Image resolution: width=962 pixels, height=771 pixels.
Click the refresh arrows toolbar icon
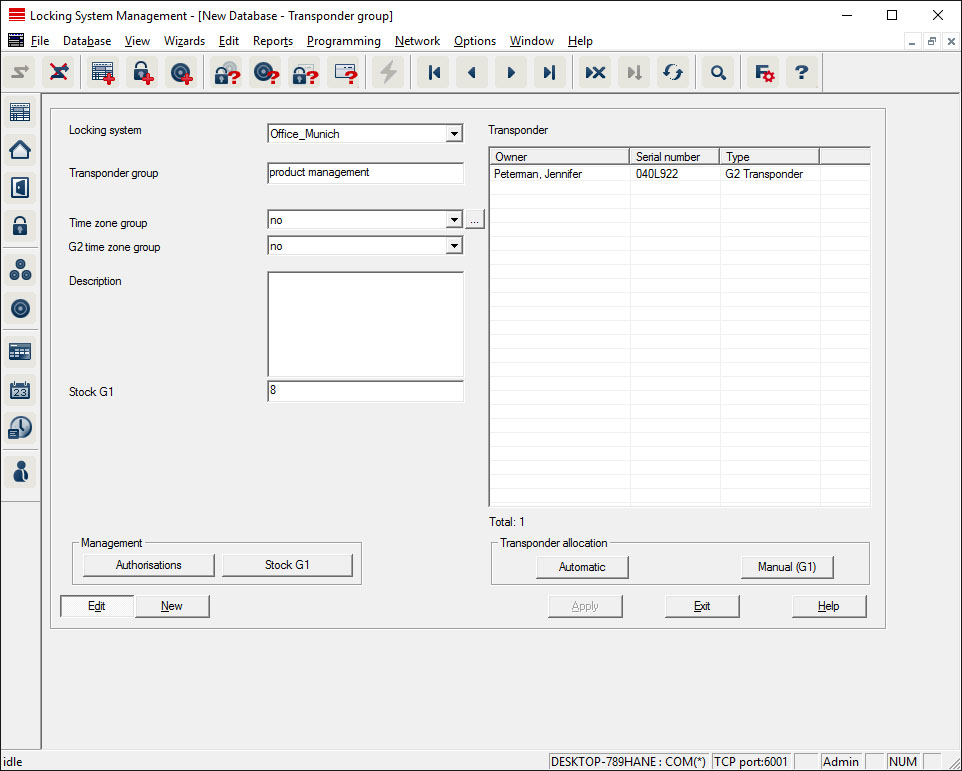click(x=673, y=73)
